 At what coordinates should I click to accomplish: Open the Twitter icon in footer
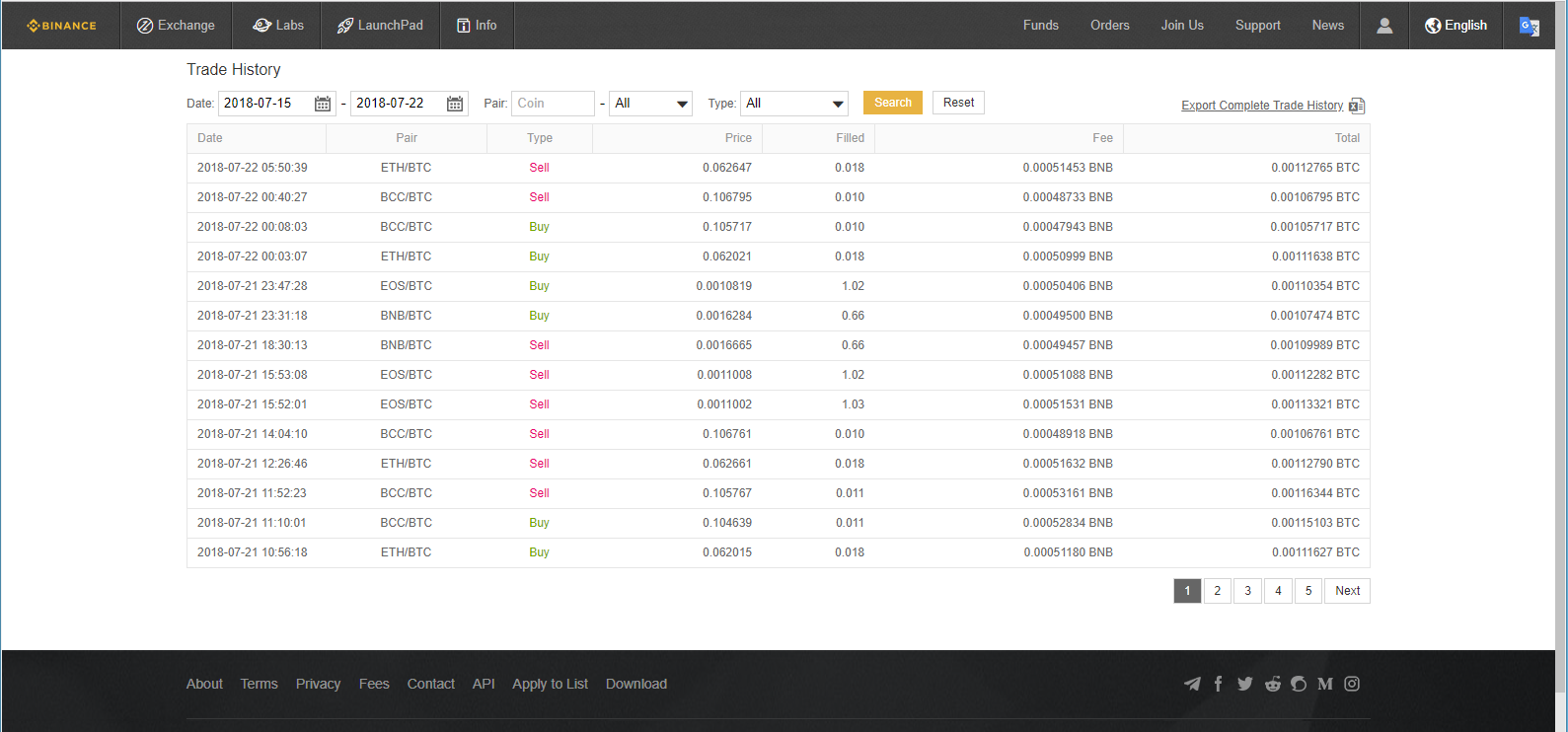point(1245,684)
